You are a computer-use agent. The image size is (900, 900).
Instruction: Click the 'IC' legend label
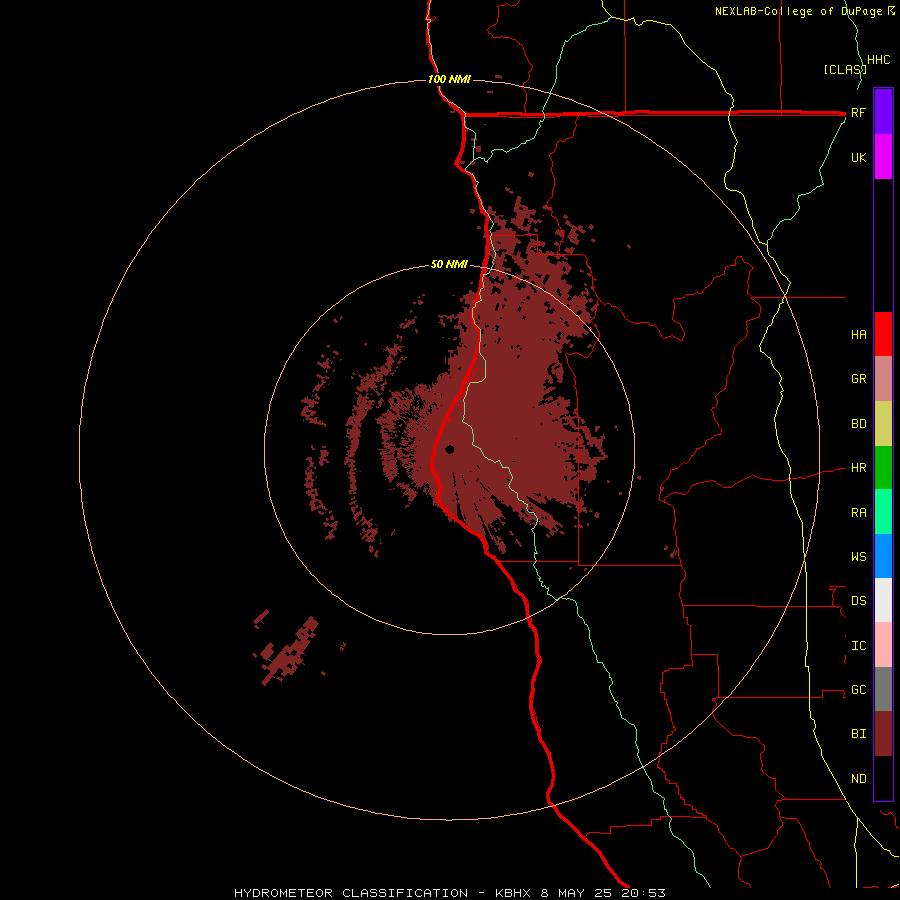pos(858,646)
